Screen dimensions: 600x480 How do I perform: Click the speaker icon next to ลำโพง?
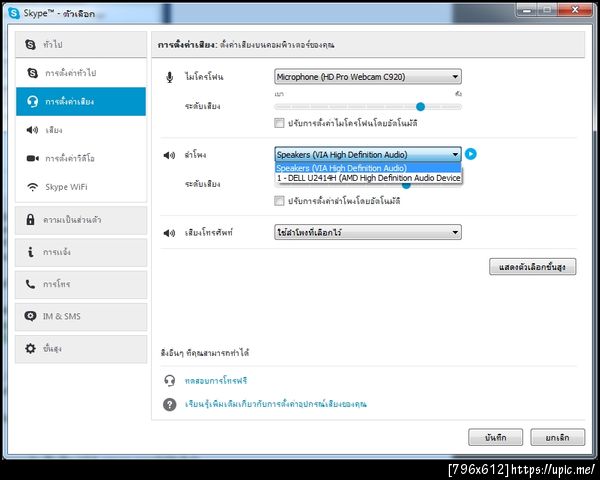click(x=169, y=155)
